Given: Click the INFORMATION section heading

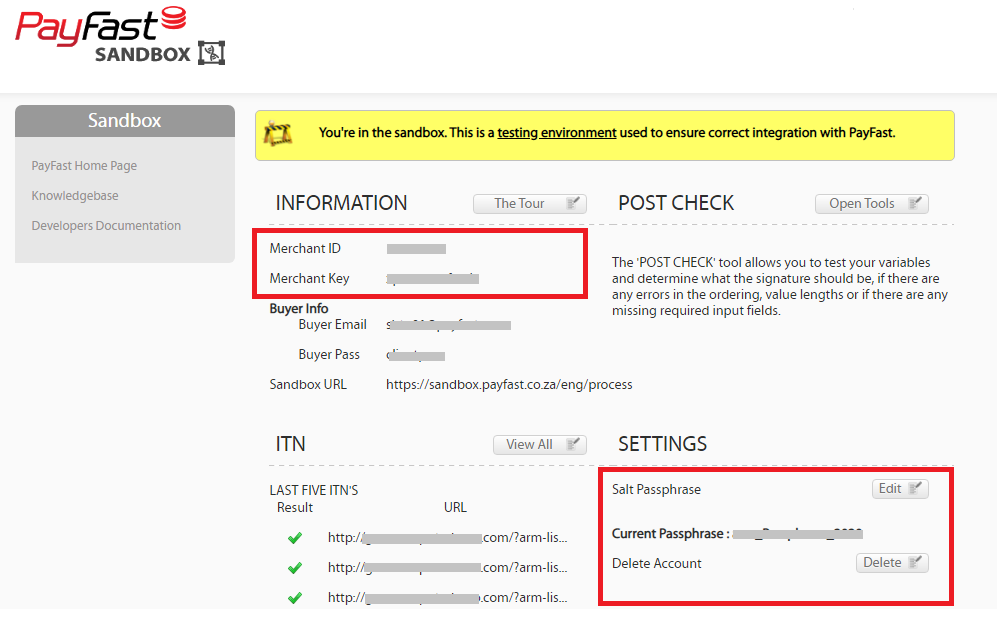Looking at the screenshot, I should pyautogui.click(x=341, y=203).
